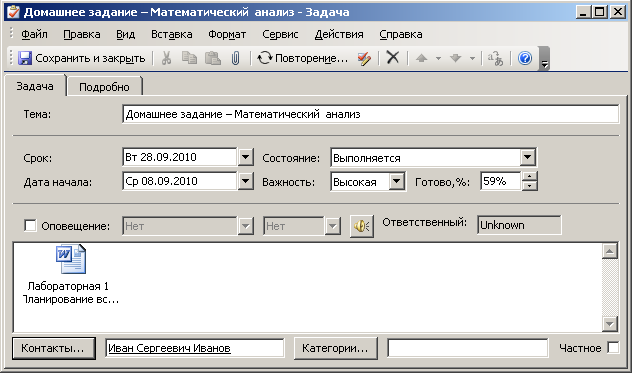Click the Previous Item up arrow
632x373 pixels.
(x=422, y=58)
